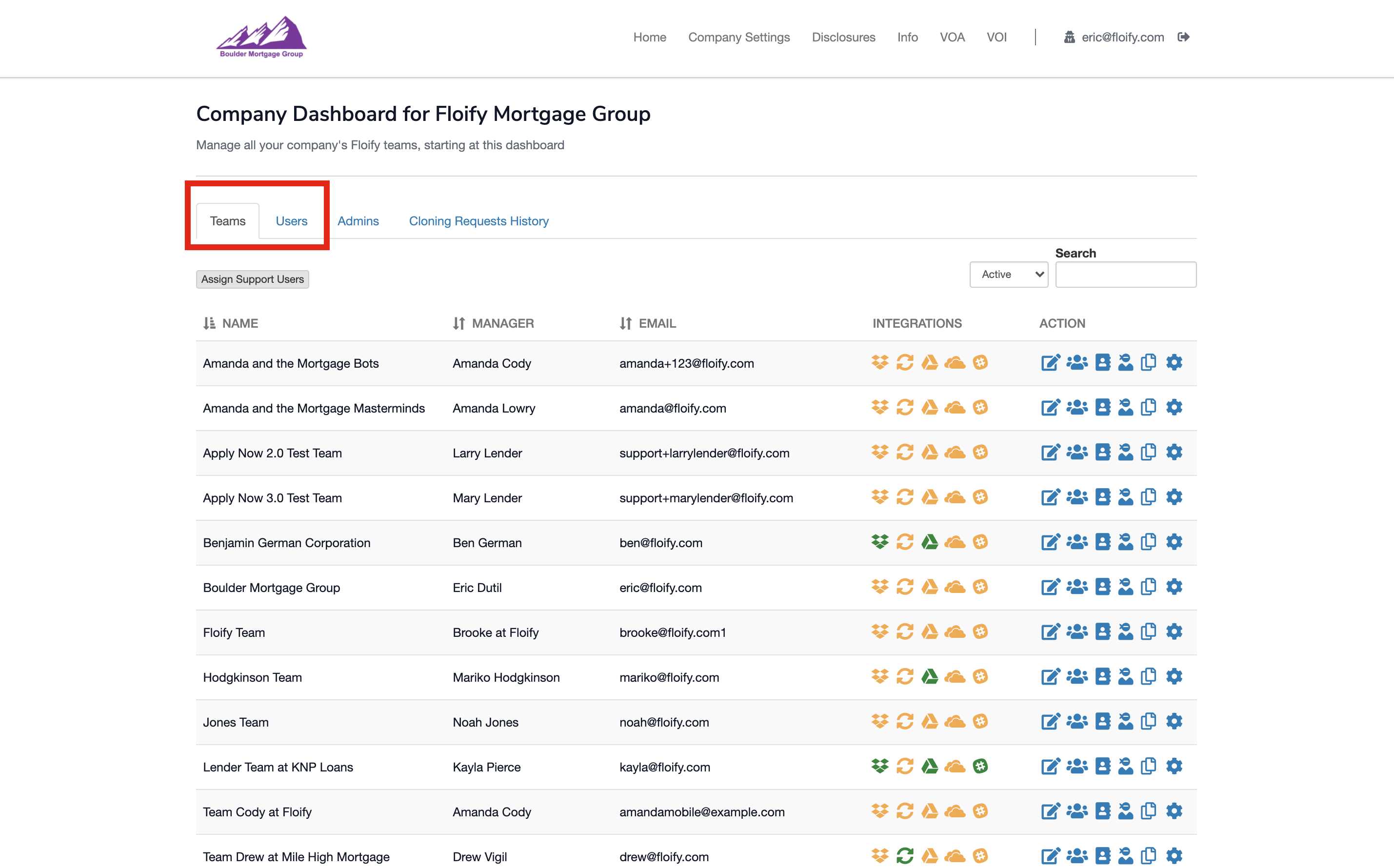Screen dimensions: 1394x868
Task: Open the Active status filter dropdown
Action: coord(1009,275)
